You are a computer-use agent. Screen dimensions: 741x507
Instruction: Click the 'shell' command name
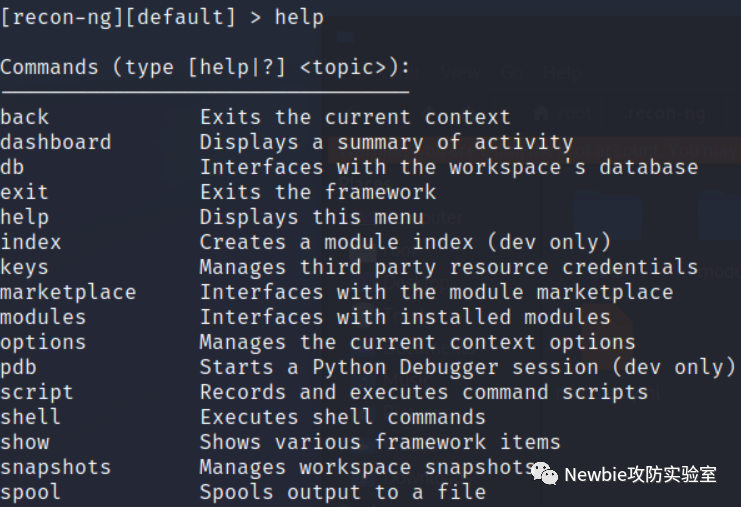tap(31, 417)
